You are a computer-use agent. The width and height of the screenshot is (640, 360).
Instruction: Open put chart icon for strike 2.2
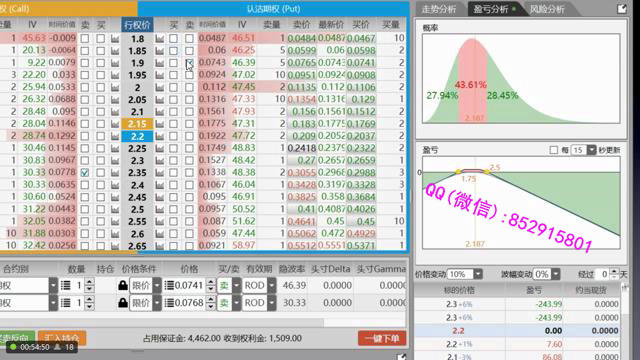[160, 136]
